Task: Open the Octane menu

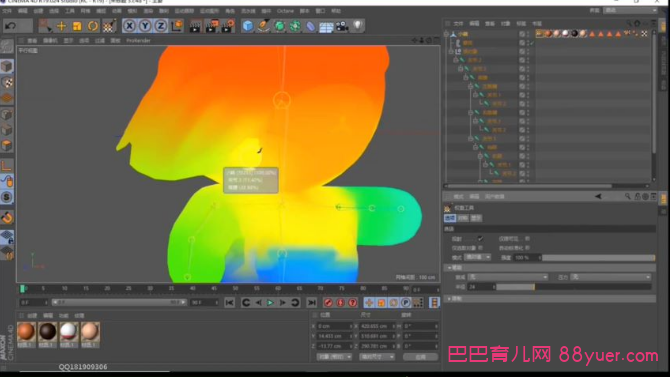Action: (285, 11)
